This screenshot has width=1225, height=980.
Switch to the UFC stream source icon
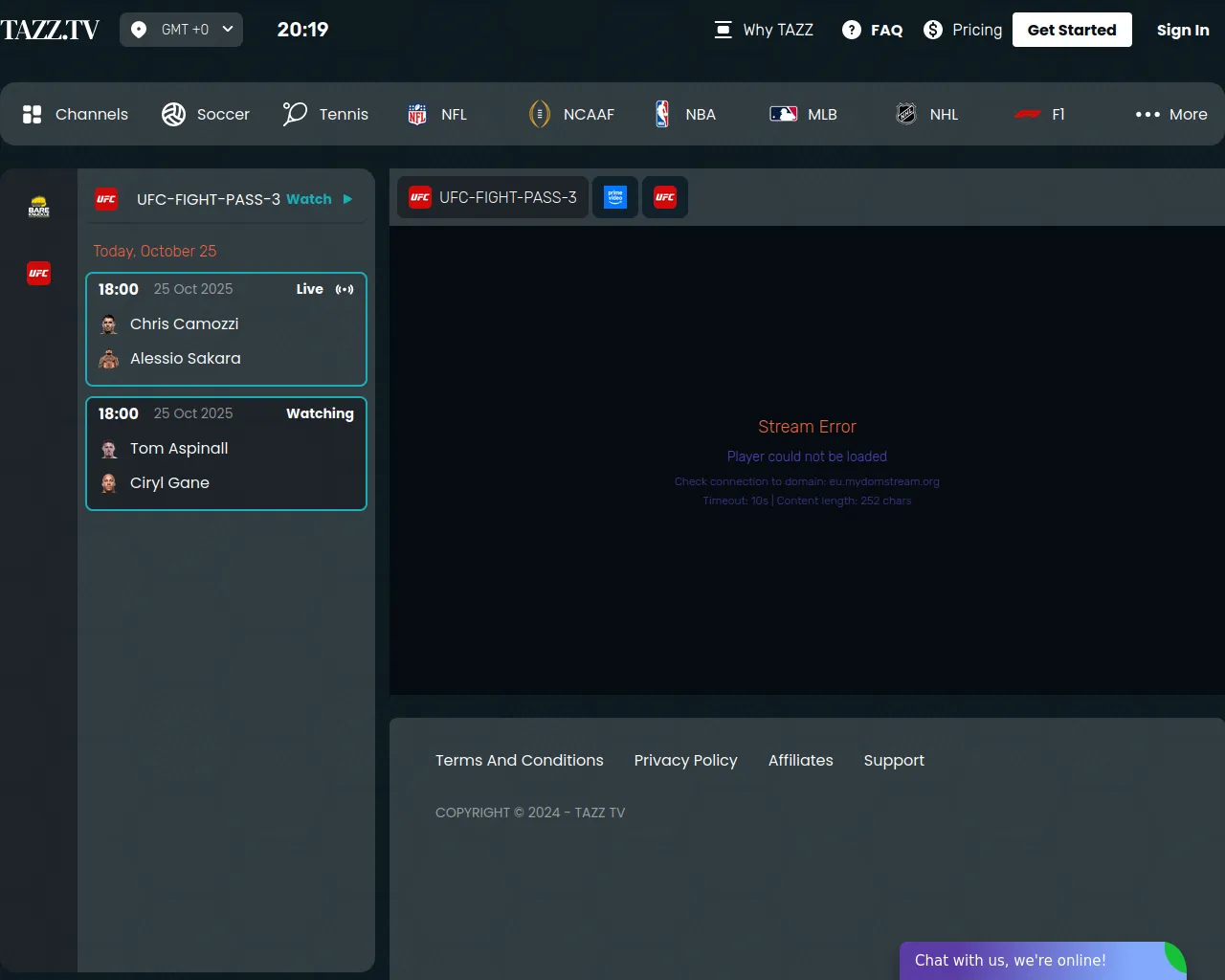pos(665,197)
